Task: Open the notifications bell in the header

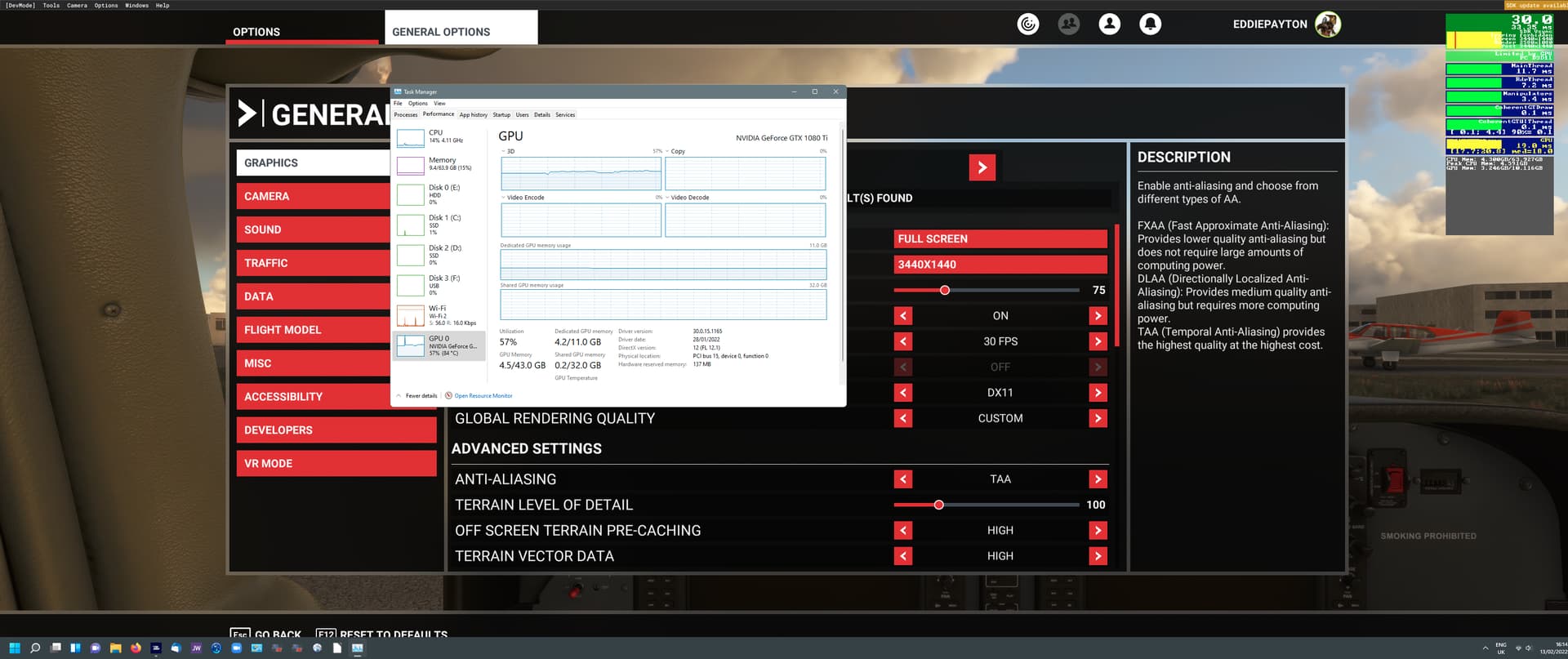Action: tap(1150, 24)
